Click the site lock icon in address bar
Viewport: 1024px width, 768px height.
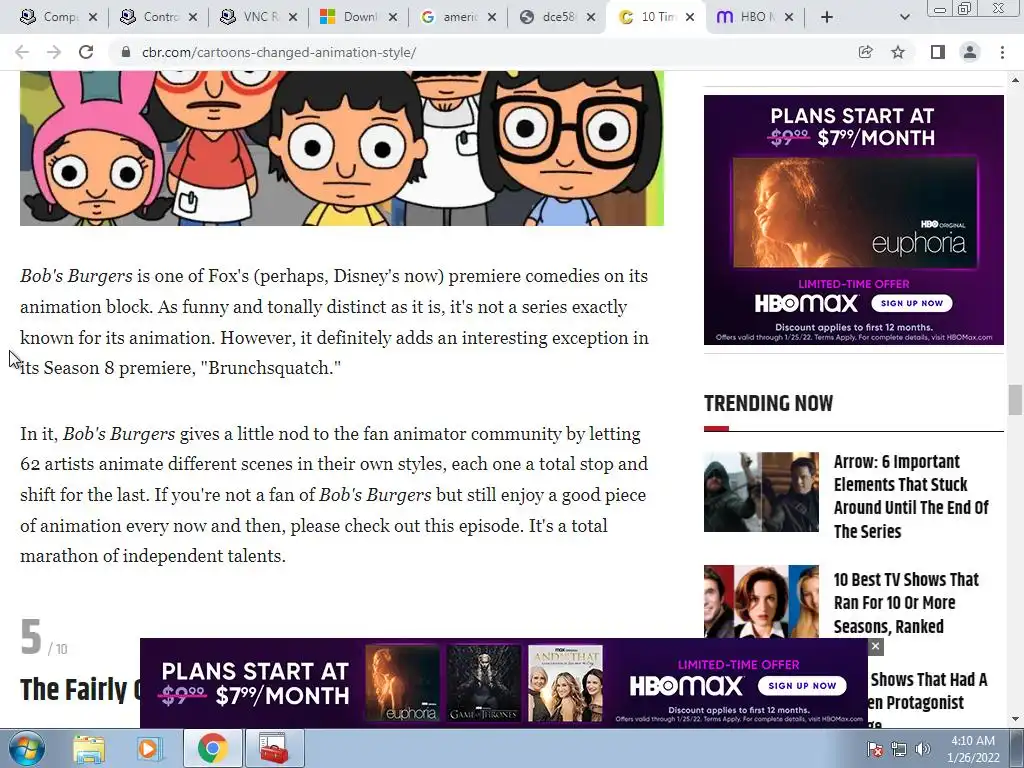point(126,52)
